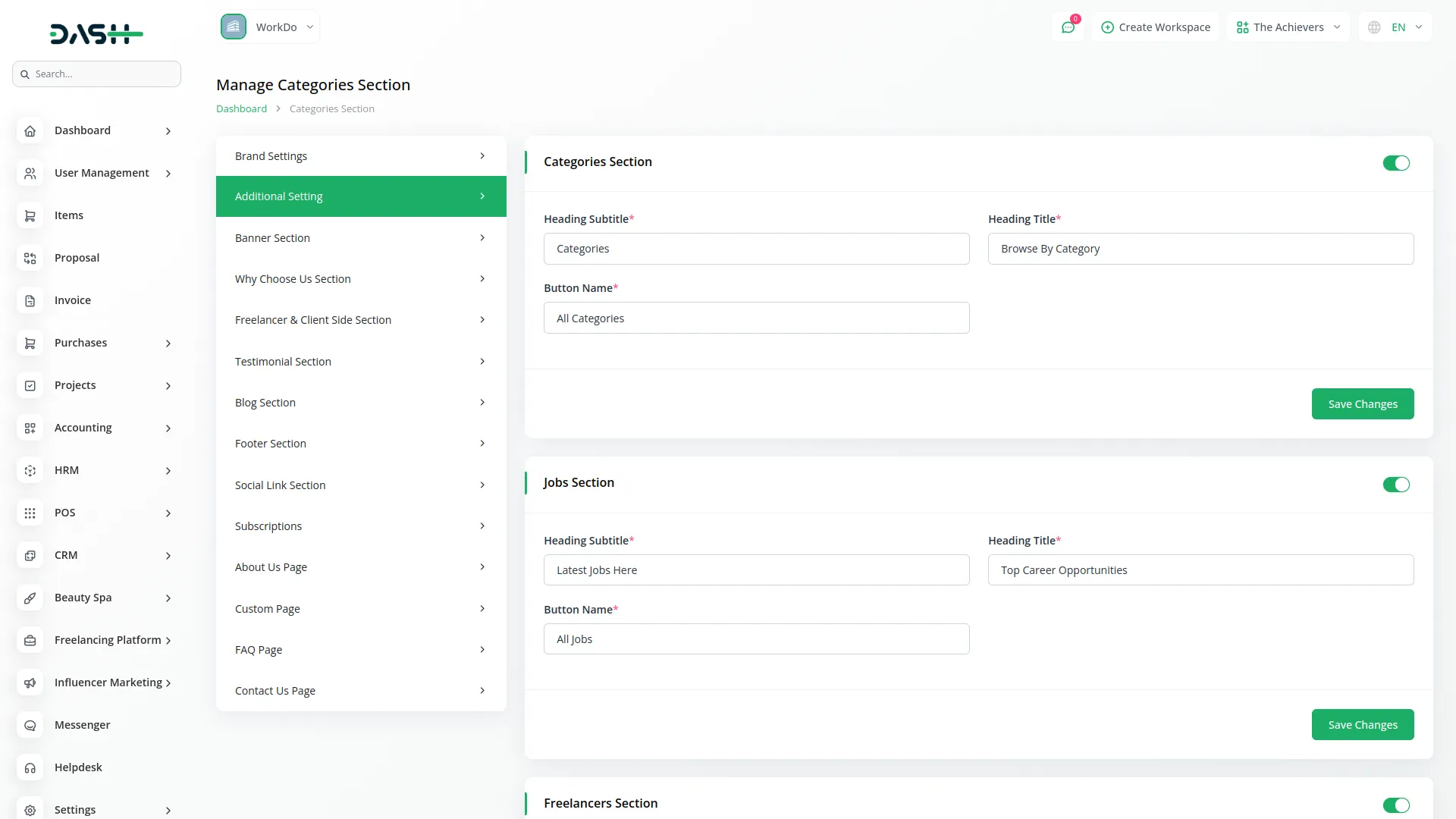Click the chat notification icon with badge

pyautogui.click(x=1068, y=27)
